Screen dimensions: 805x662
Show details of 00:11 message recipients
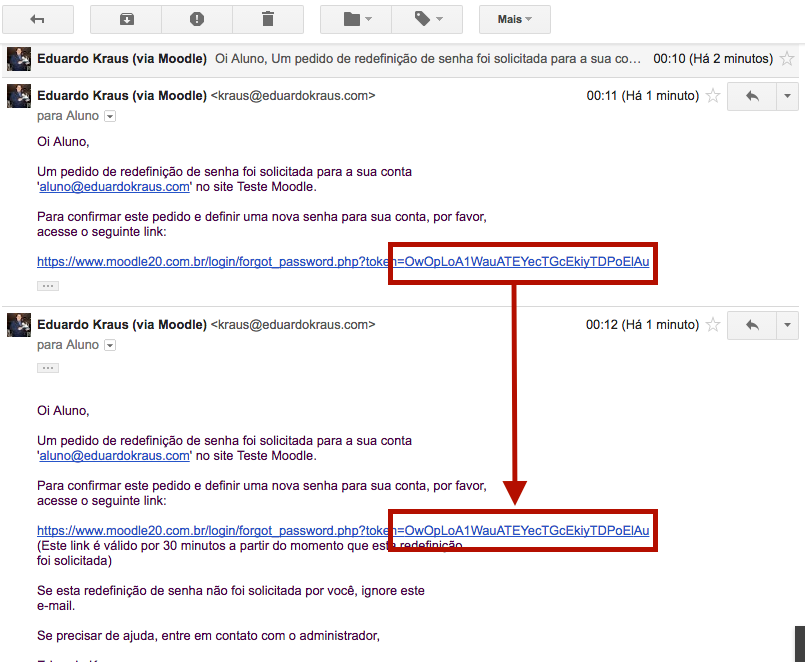tap(110, 117)
